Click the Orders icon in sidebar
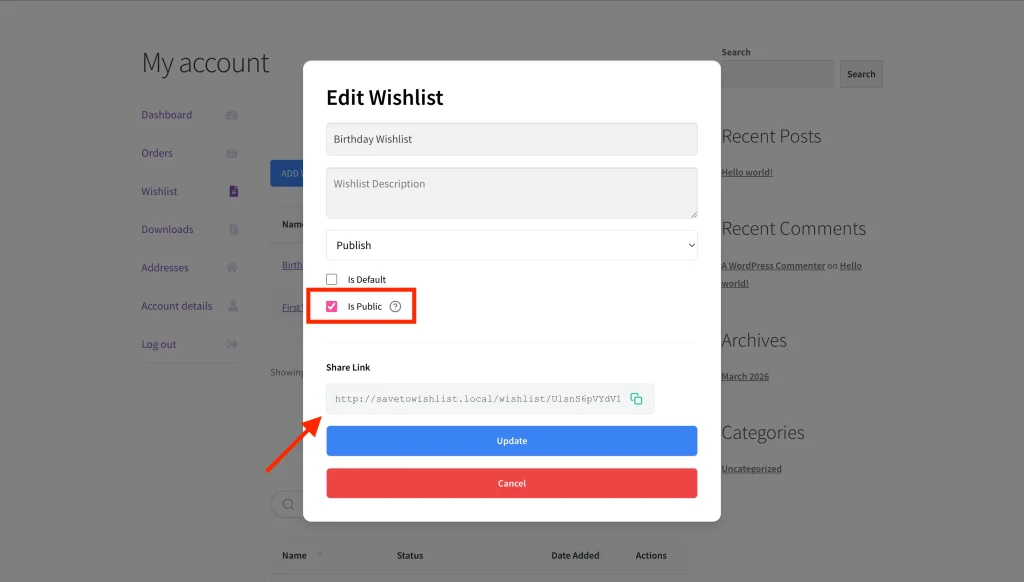Viewport: 1024px width, 582px height. click(231, 153)
